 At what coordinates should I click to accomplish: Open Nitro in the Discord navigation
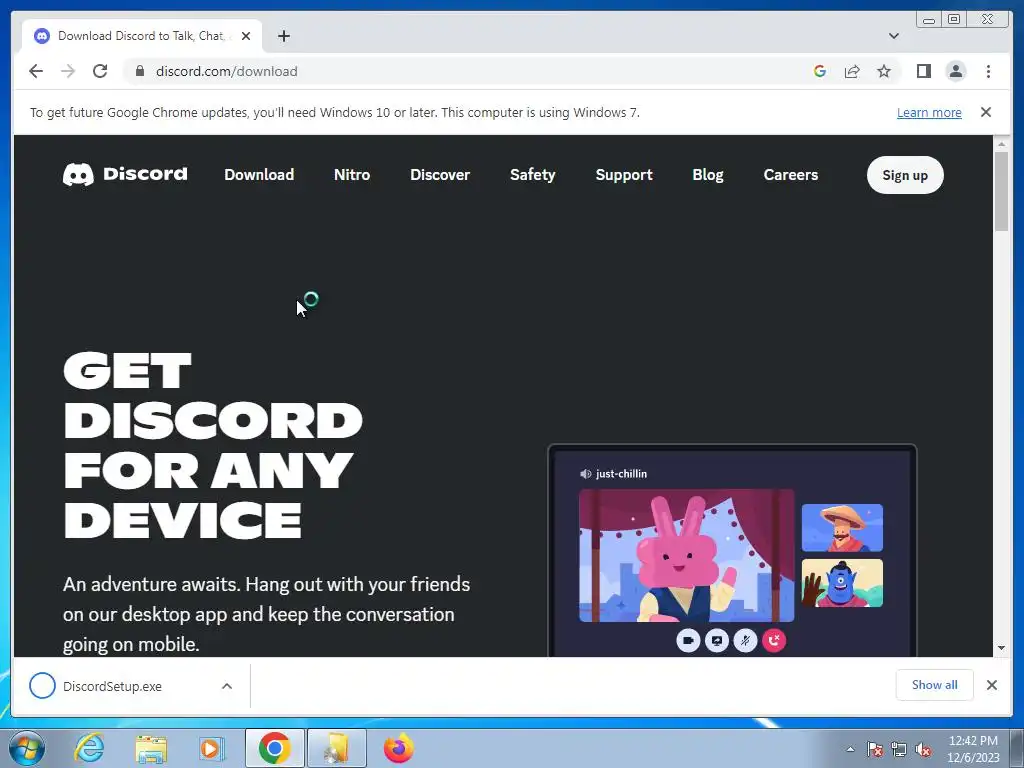[352, 174]
